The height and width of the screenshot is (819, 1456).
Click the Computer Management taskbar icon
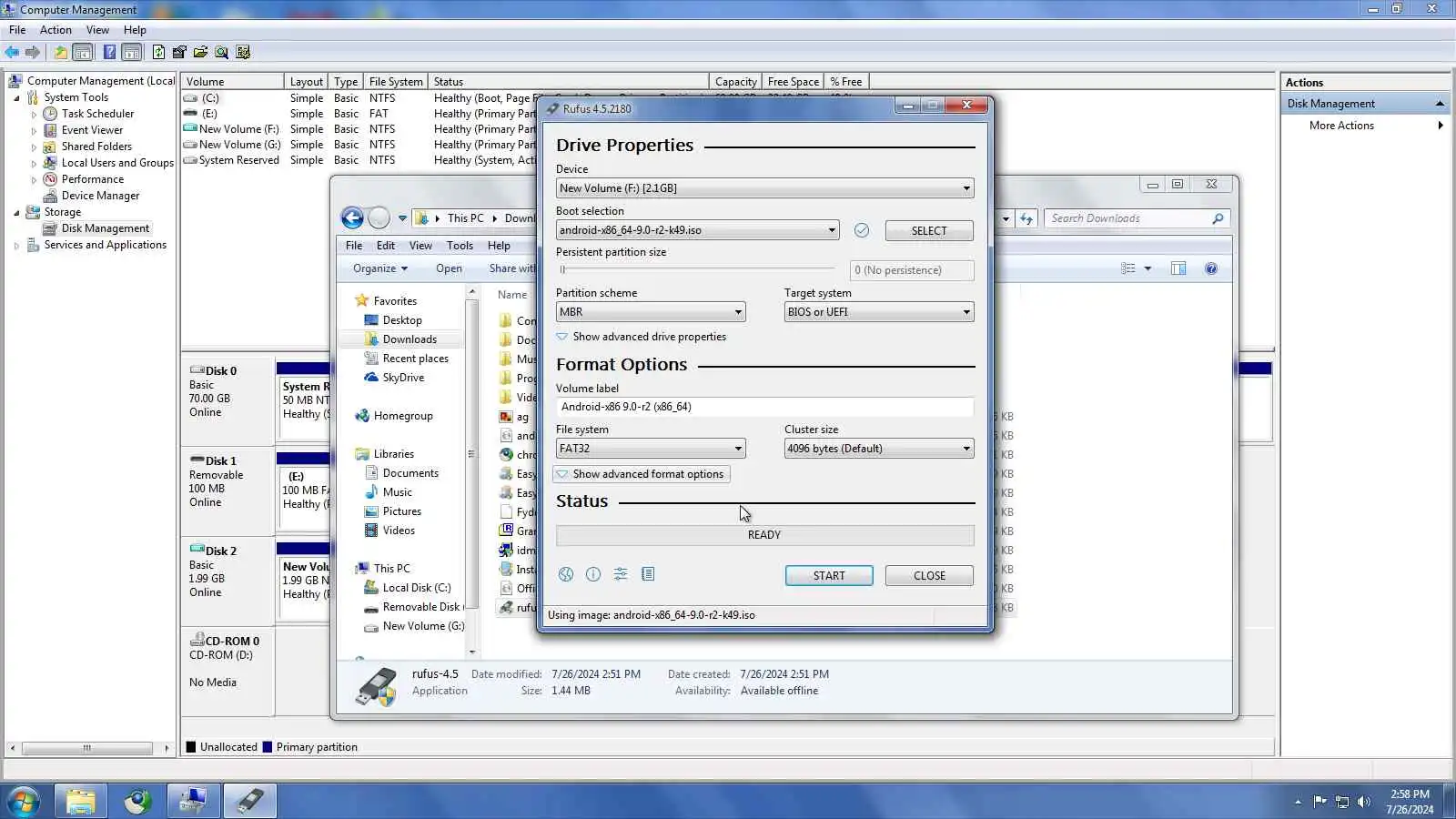[x=193, y=801]
